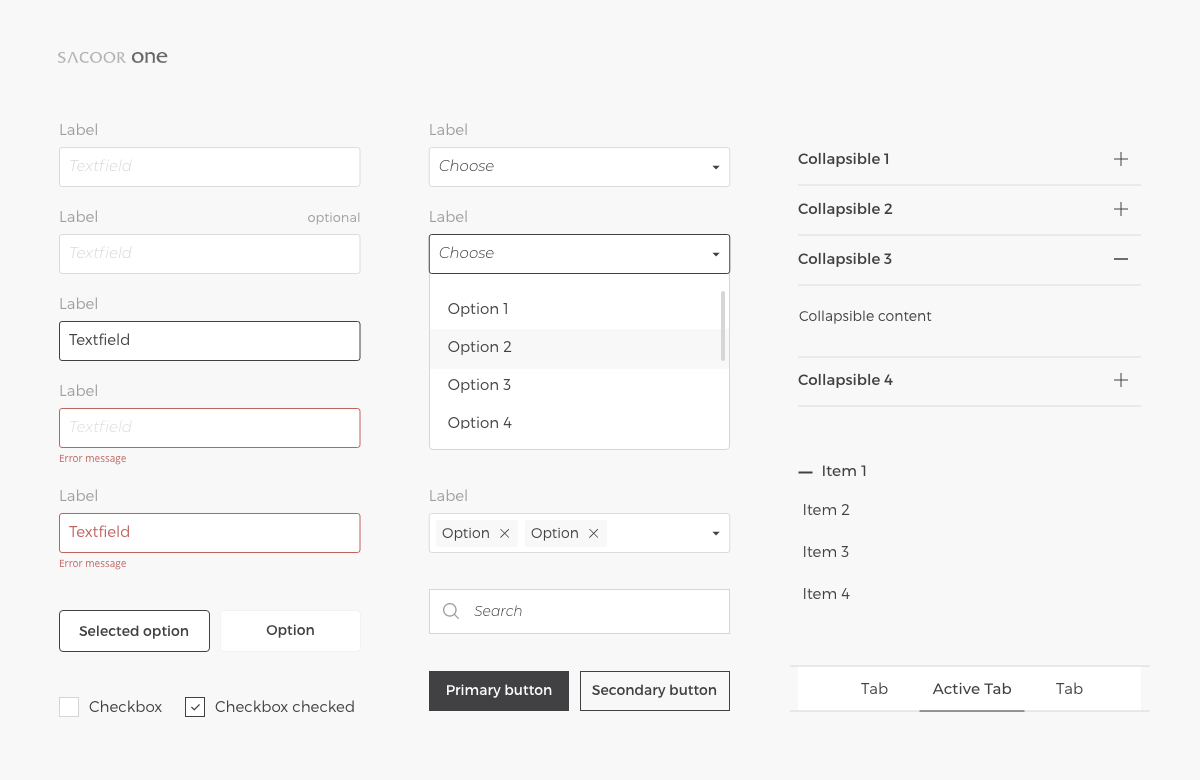Switch to the Active Tab
This screenshot has height=780, width=1200.
pos(971,689)
